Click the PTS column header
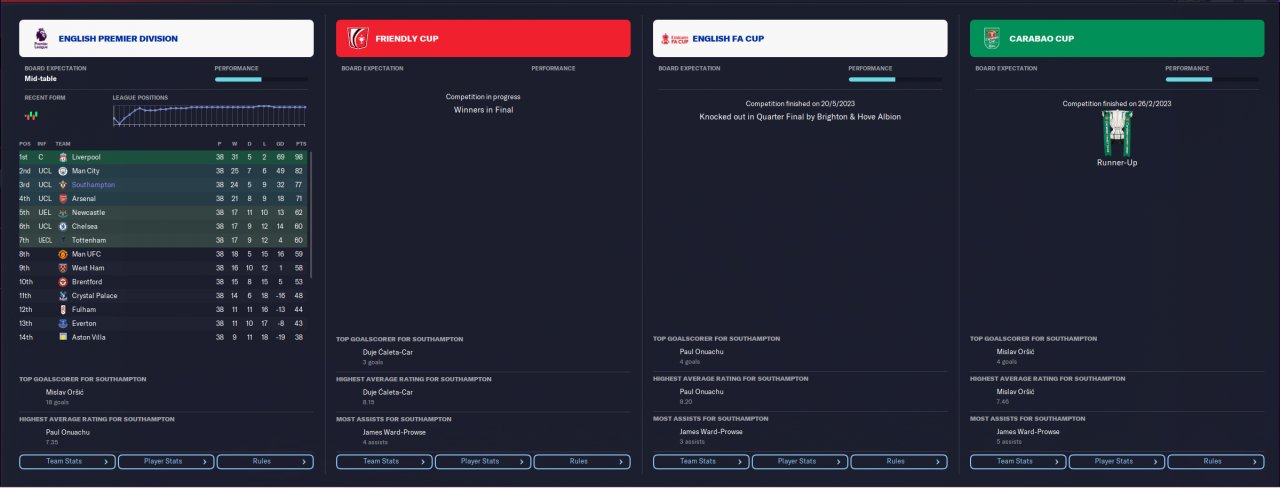This screenshot has height=488, width=1280. (x=301, y=144)
